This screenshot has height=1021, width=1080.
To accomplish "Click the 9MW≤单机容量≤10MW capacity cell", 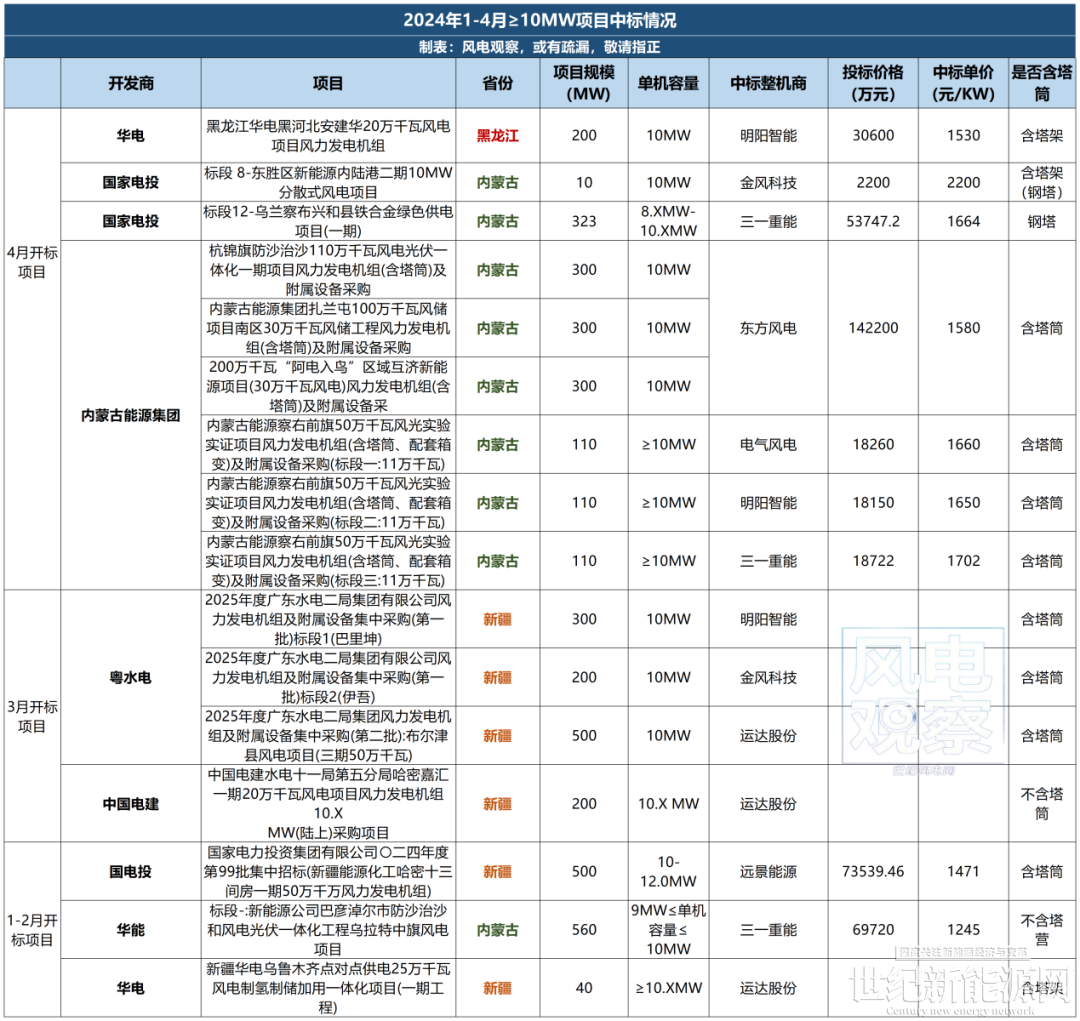I will point(668,930).
